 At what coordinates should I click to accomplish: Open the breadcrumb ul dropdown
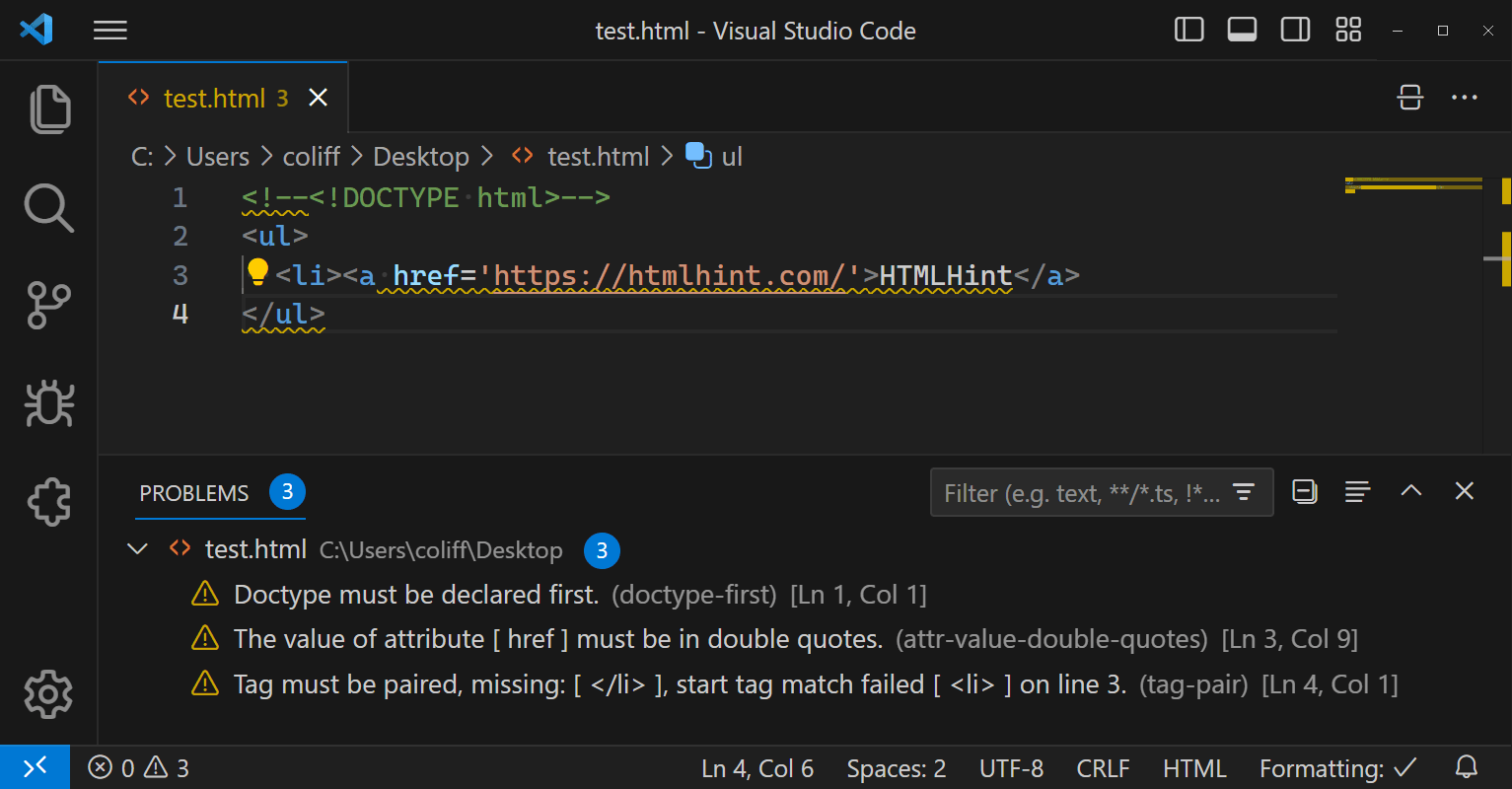(731, 156)
